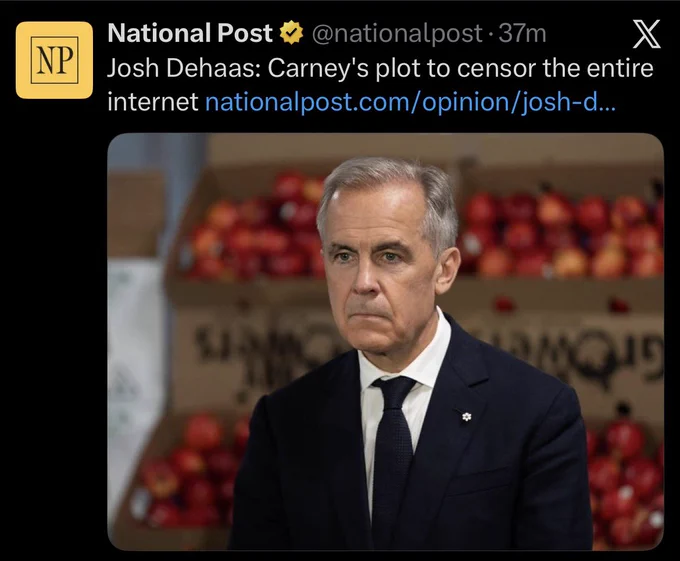Image resolution: width=680 pixels, height=561 pixels.
Task: Click the white lapel pin on the suit
Action: [466, 417]
